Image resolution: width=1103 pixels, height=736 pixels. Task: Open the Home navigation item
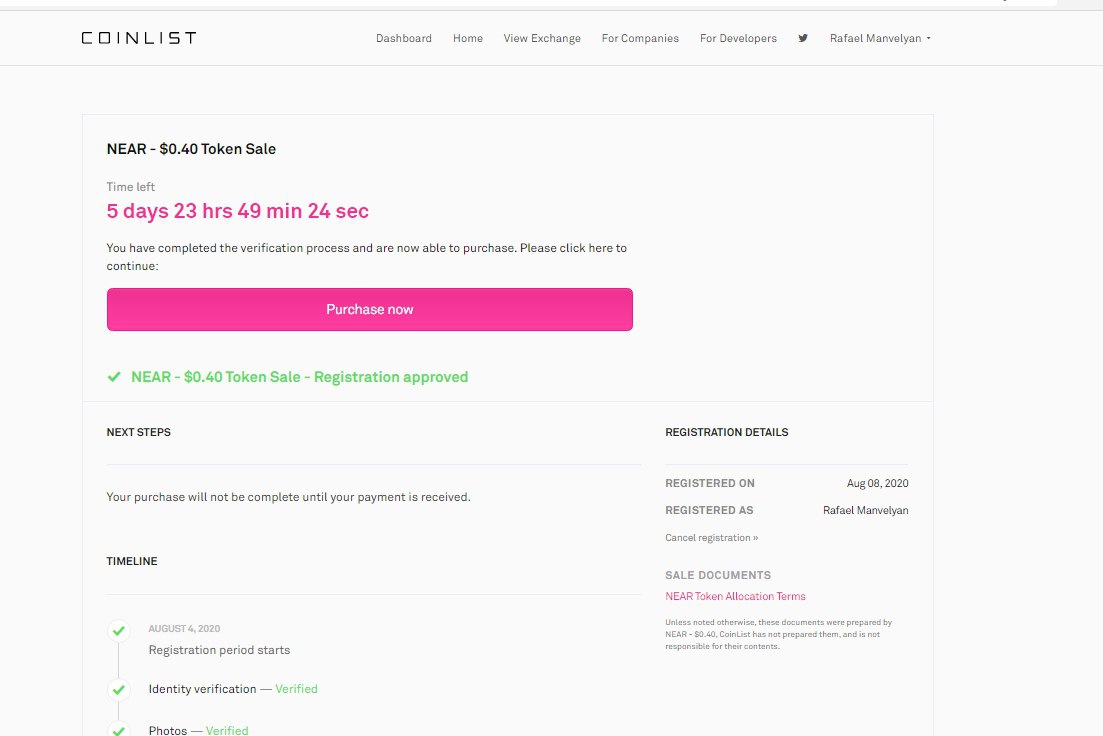468,38
